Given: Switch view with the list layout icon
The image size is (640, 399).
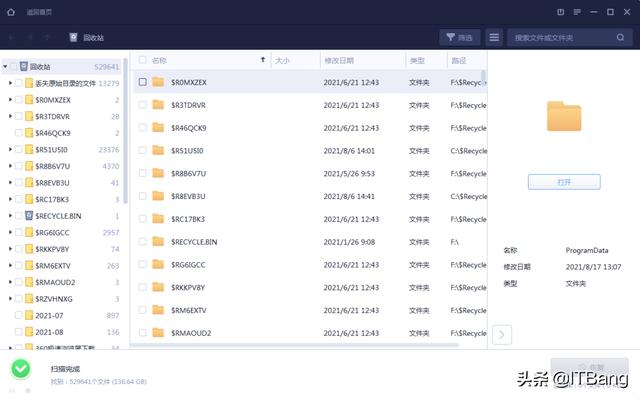Looking at the screenshot, I should 494,38.
